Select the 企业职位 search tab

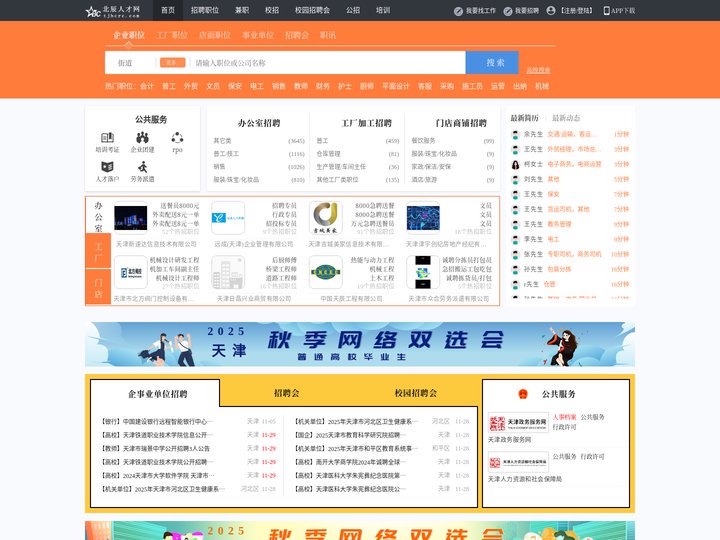tap(129, 35)
